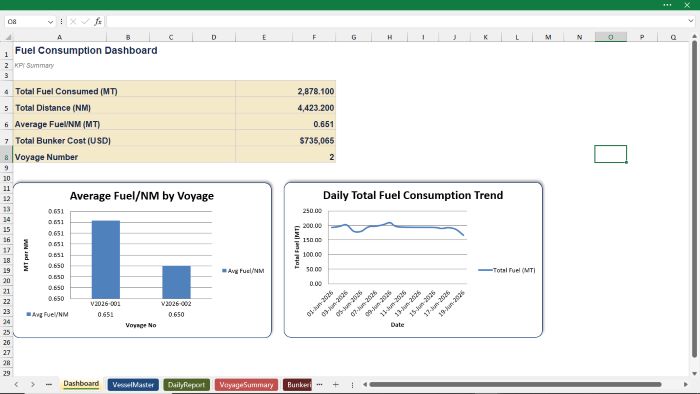Image resolution: width=700 pixels, height=394 pixels.
Task: Click the Fuel Consumption Dashboard title cell
Action: 86,50
